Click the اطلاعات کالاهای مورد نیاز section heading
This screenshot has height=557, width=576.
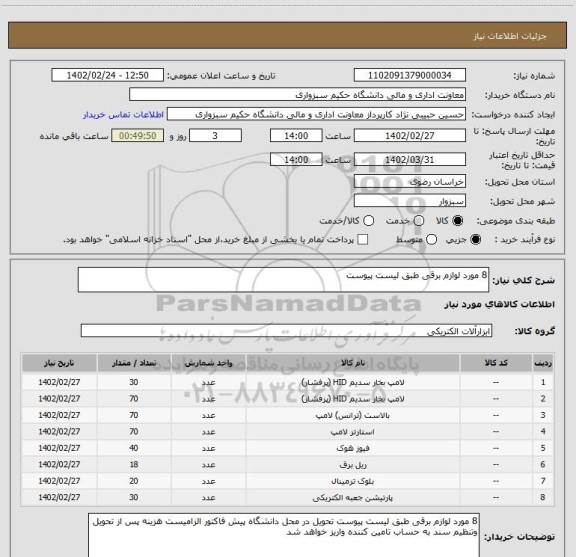pos(499,305)
